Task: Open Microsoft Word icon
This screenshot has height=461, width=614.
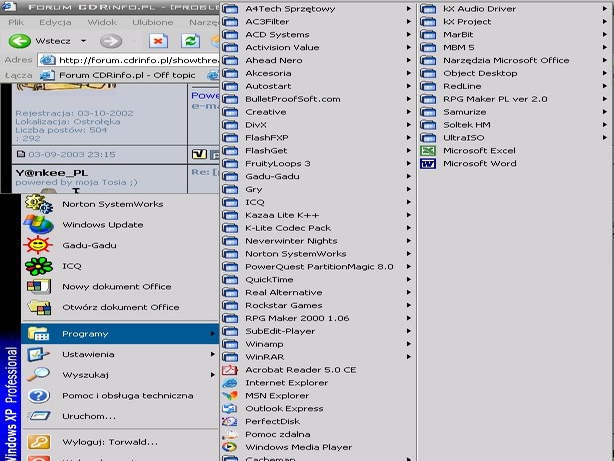Action: coord(428,163)
